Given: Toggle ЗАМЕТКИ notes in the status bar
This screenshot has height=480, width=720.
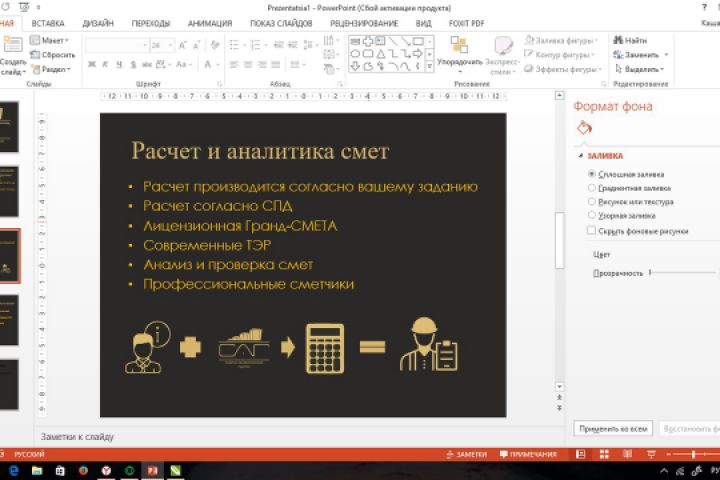Looking at the screenshot, I should point(466,454).
